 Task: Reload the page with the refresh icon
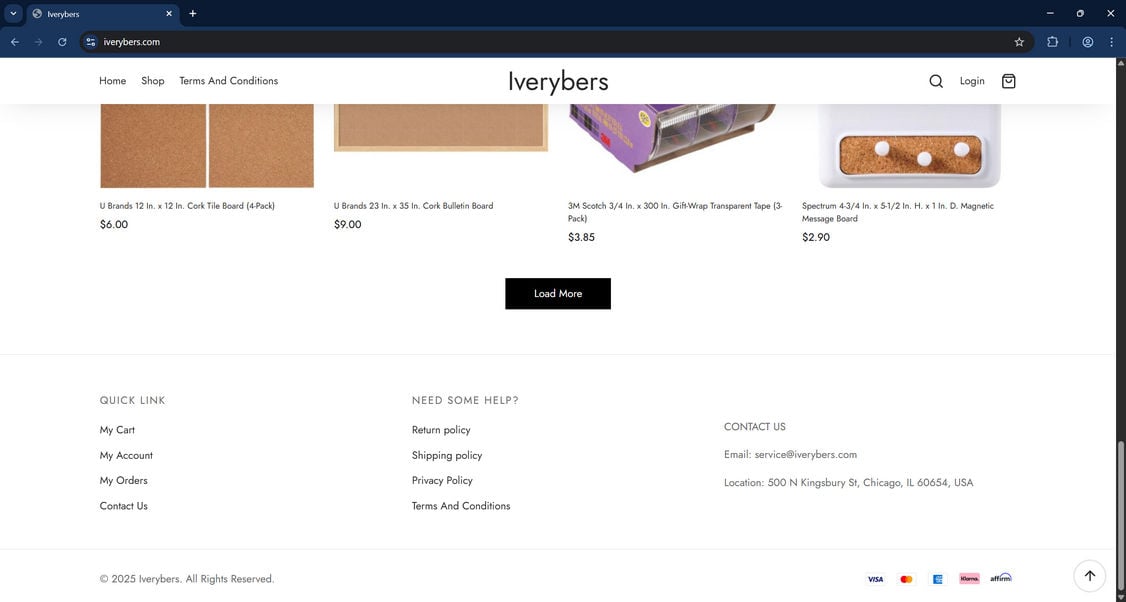(62, 42)
